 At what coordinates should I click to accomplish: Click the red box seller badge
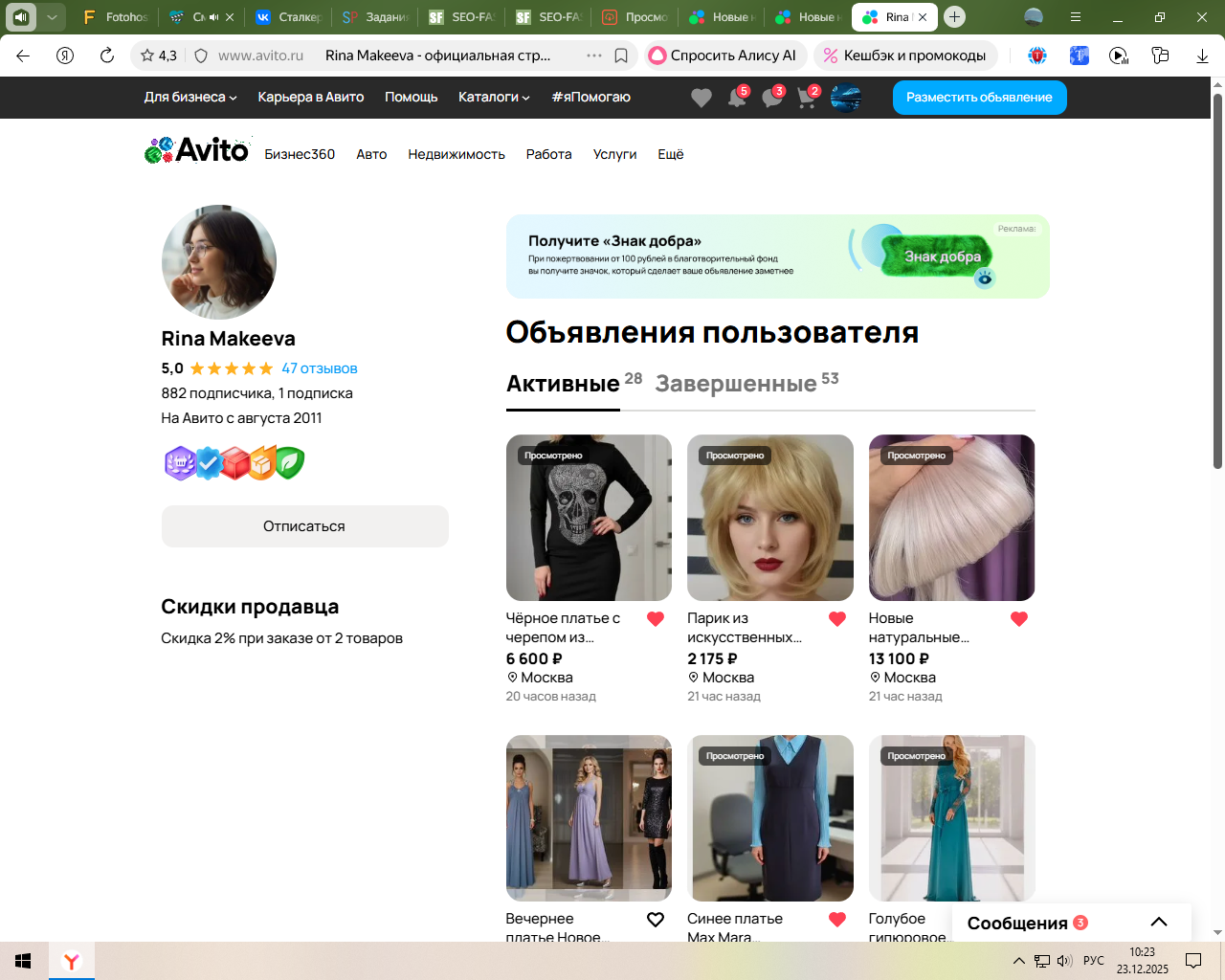(235, 463)
